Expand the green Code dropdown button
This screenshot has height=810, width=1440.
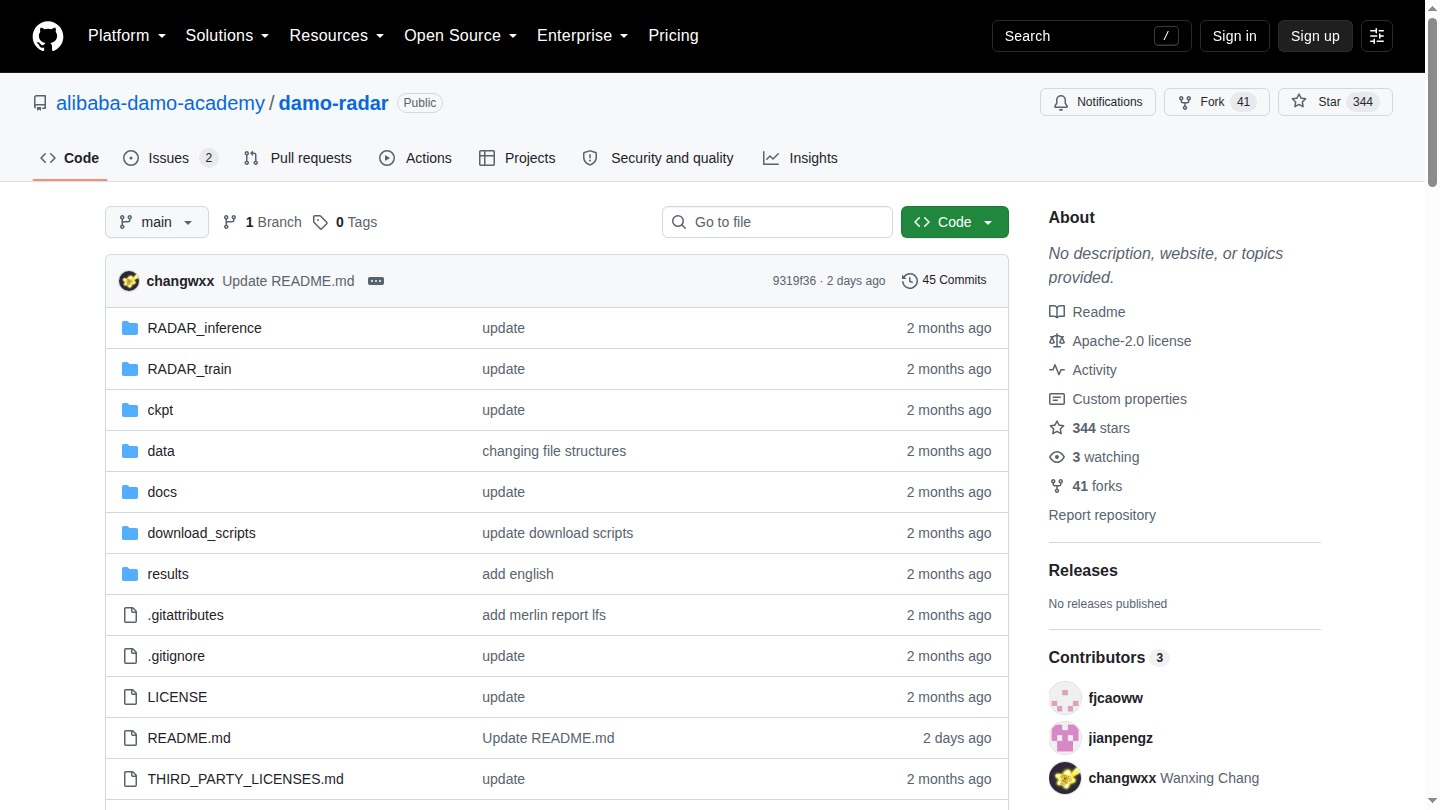955,222
